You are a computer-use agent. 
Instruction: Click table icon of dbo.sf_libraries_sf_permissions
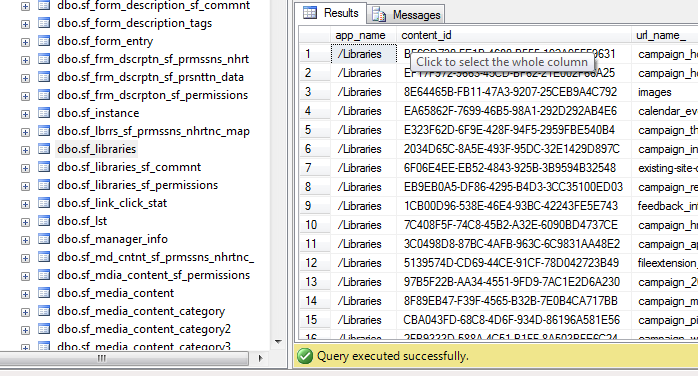click(44, 185)
